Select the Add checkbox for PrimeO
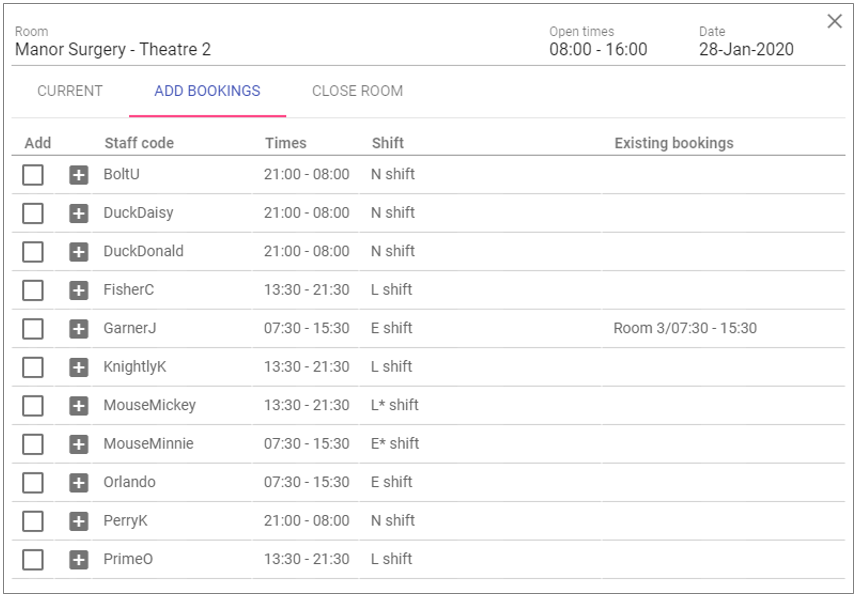Image resolution: width=857 pixels, height=597 pixels. coord(33,560)
